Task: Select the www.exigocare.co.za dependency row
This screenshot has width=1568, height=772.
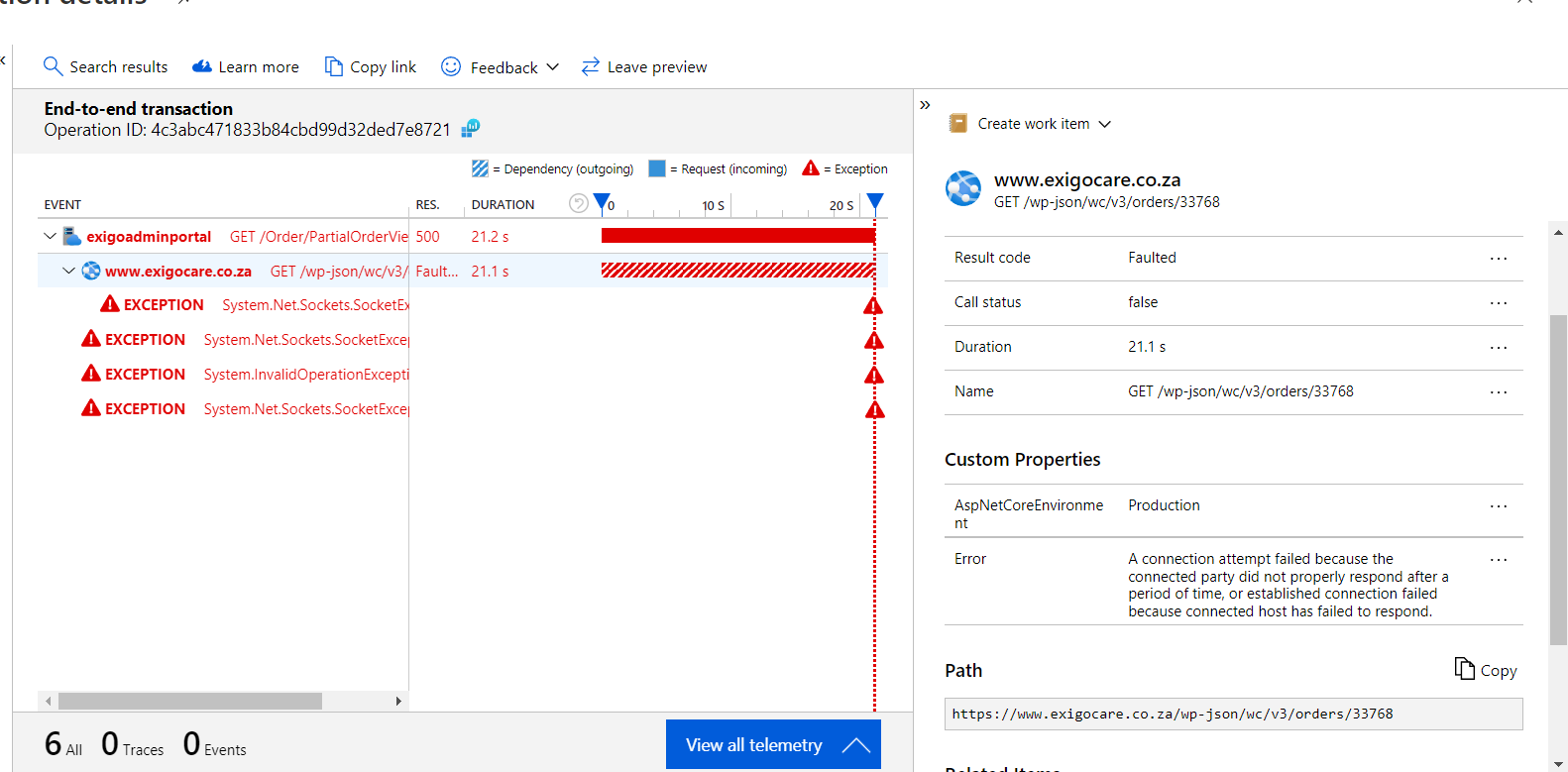Action: (461, 271)
